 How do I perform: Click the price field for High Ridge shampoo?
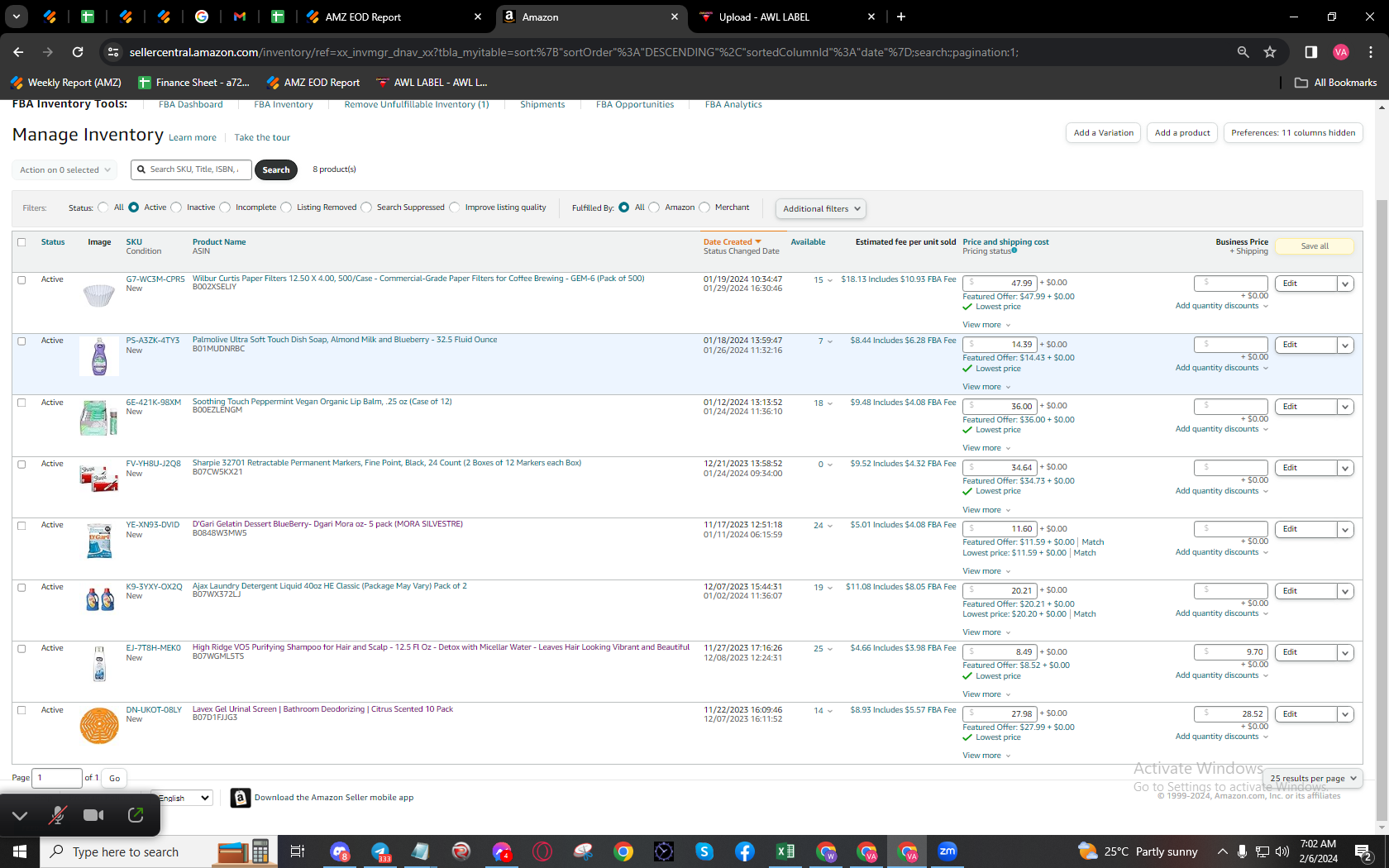(x=1000, y=651)
